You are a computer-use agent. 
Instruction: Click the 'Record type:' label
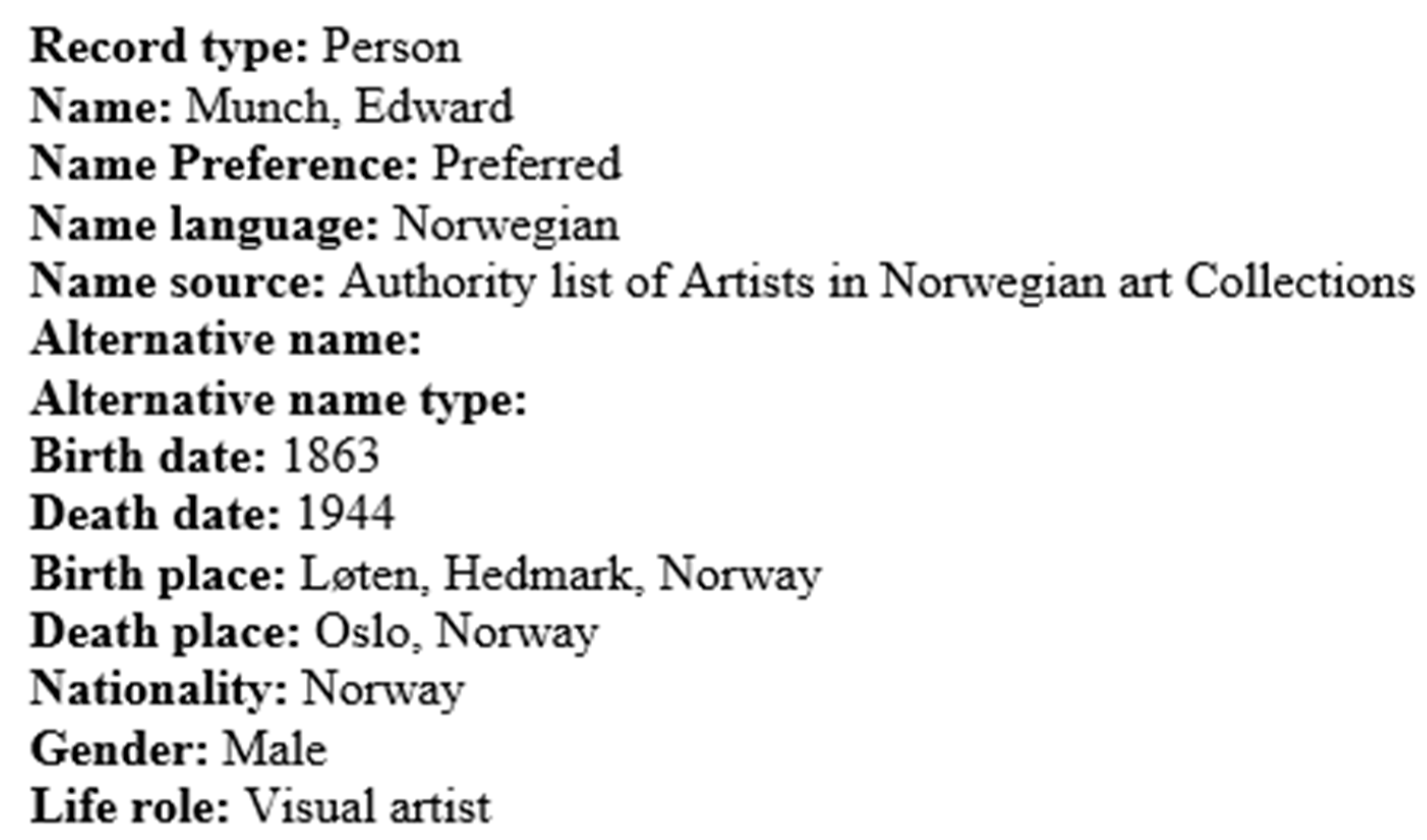169,48
